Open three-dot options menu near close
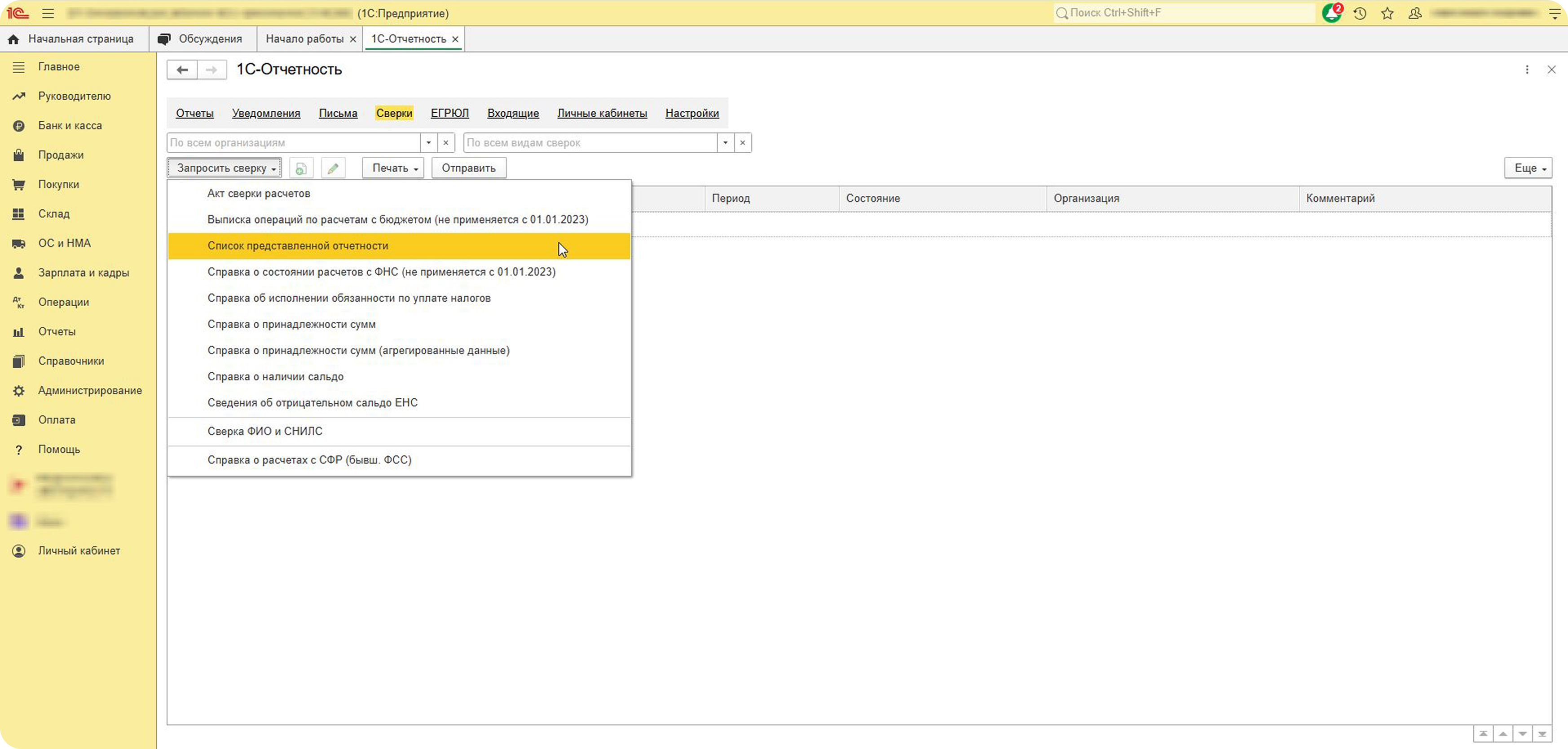Screen dimensions: 1568x749 tap(1527, 70)
